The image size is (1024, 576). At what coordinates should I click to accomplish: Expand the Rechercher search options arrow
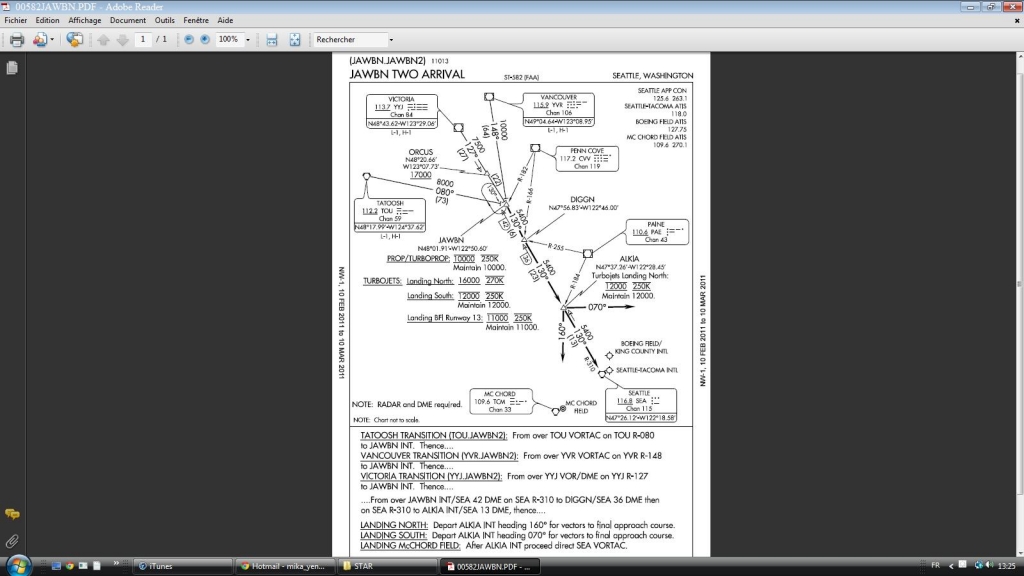[391, 40]
